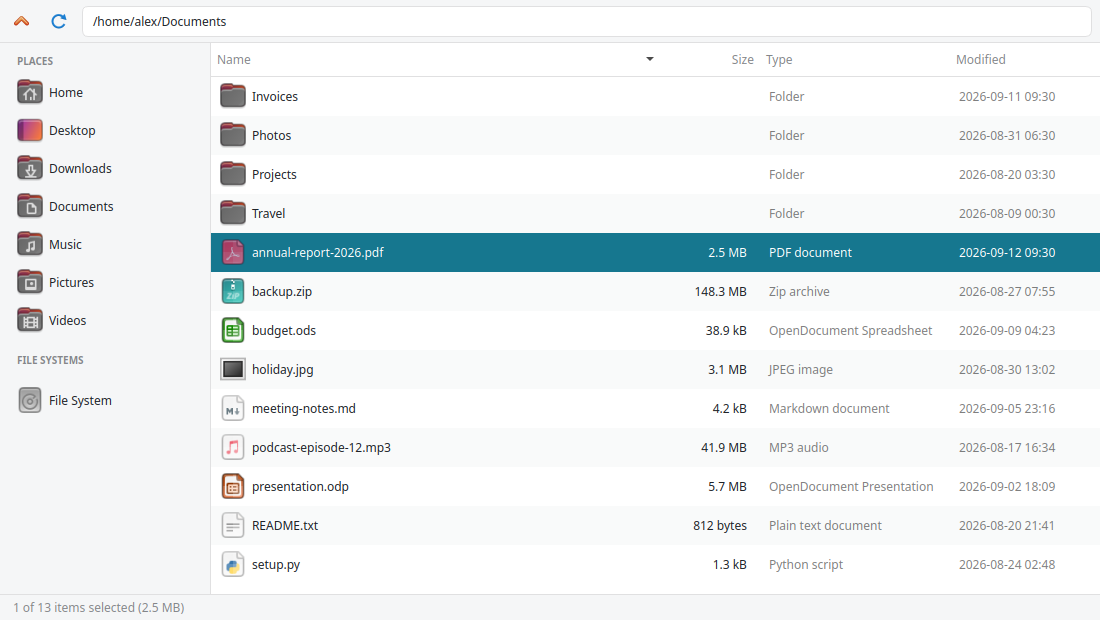Screen dimensions: 1100x620
Task: Select meeting-notes.md file name
Action: click(304, 408)
